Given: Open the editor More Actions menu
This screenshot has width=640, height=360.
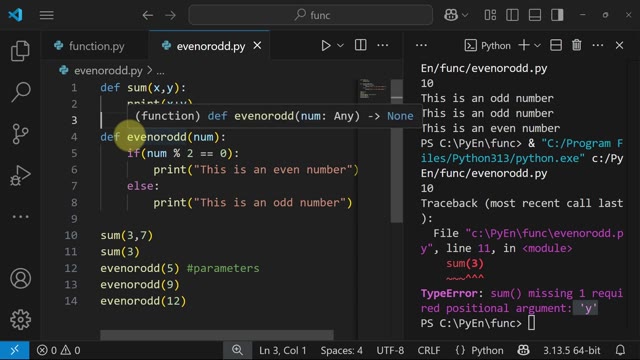Looking at the screenshot, I should (x=383, y=45).
